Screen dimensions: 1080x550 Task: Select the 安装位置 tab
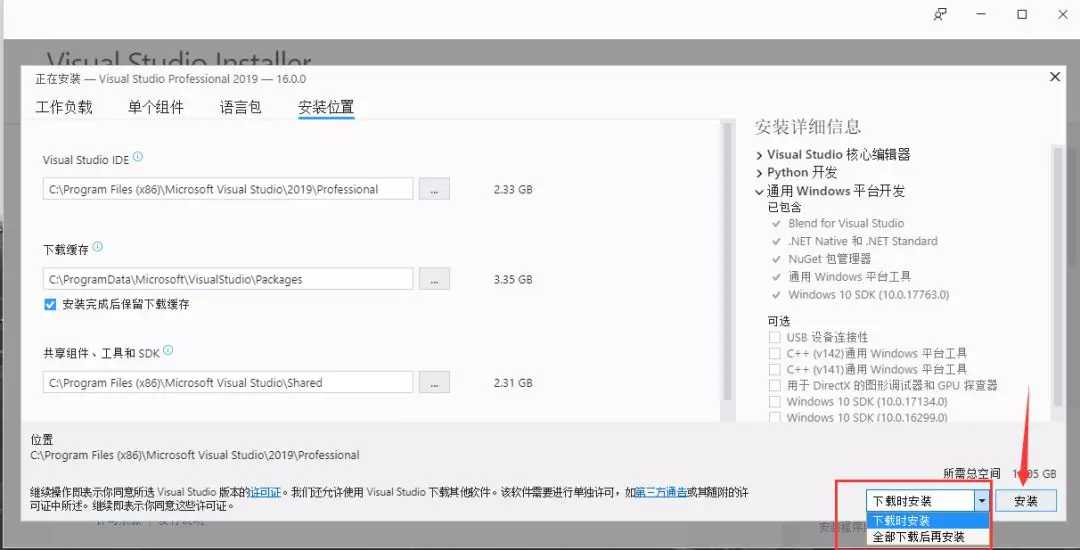coord(326,107)
